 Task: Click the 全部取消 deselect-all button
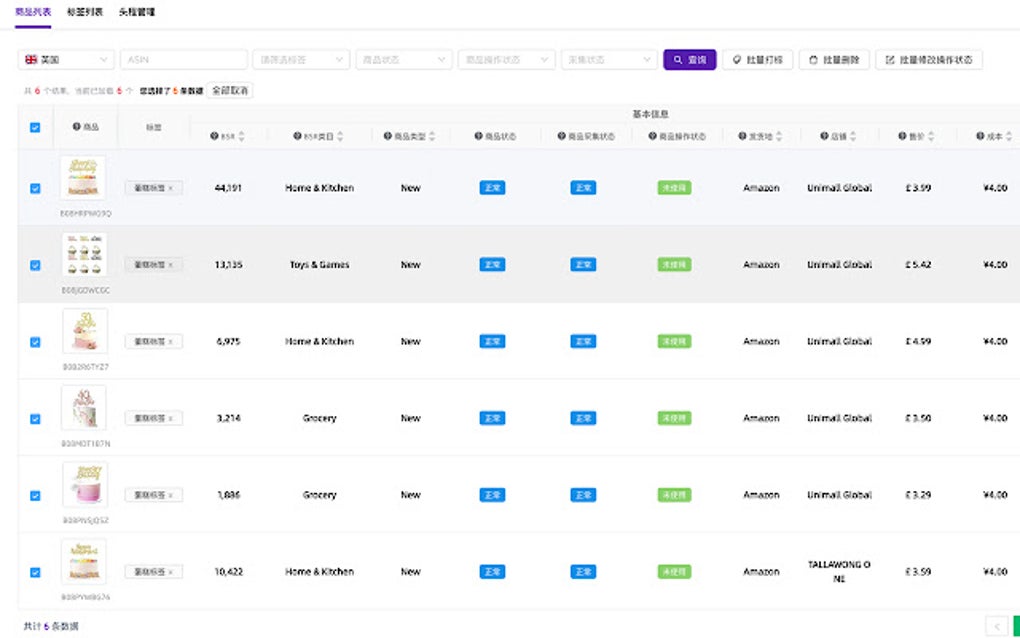pyautogui.click(x=230, y=90)
